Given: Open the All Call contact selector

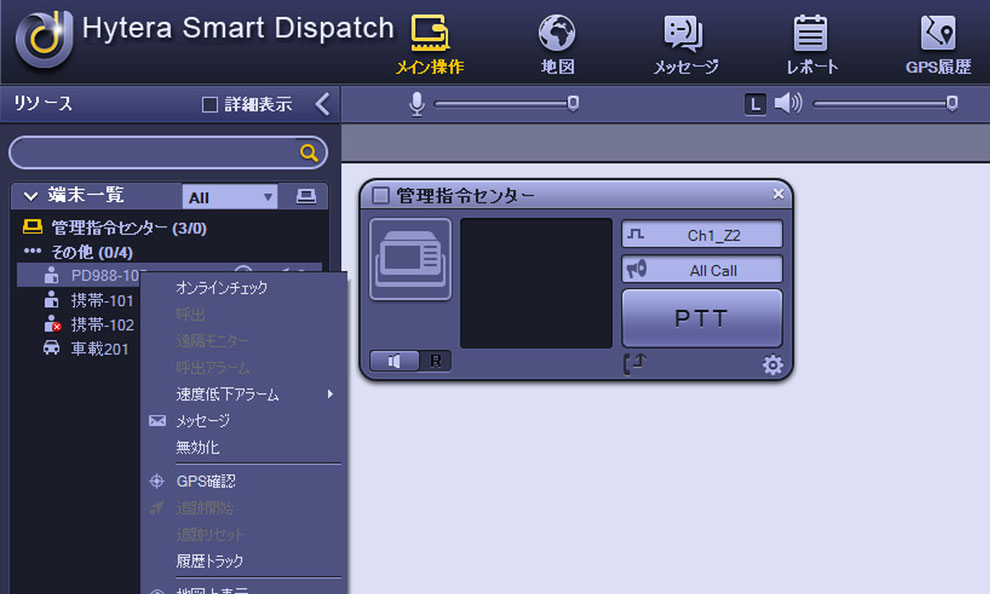Looking at the screenshot, I should pos(702,270).
